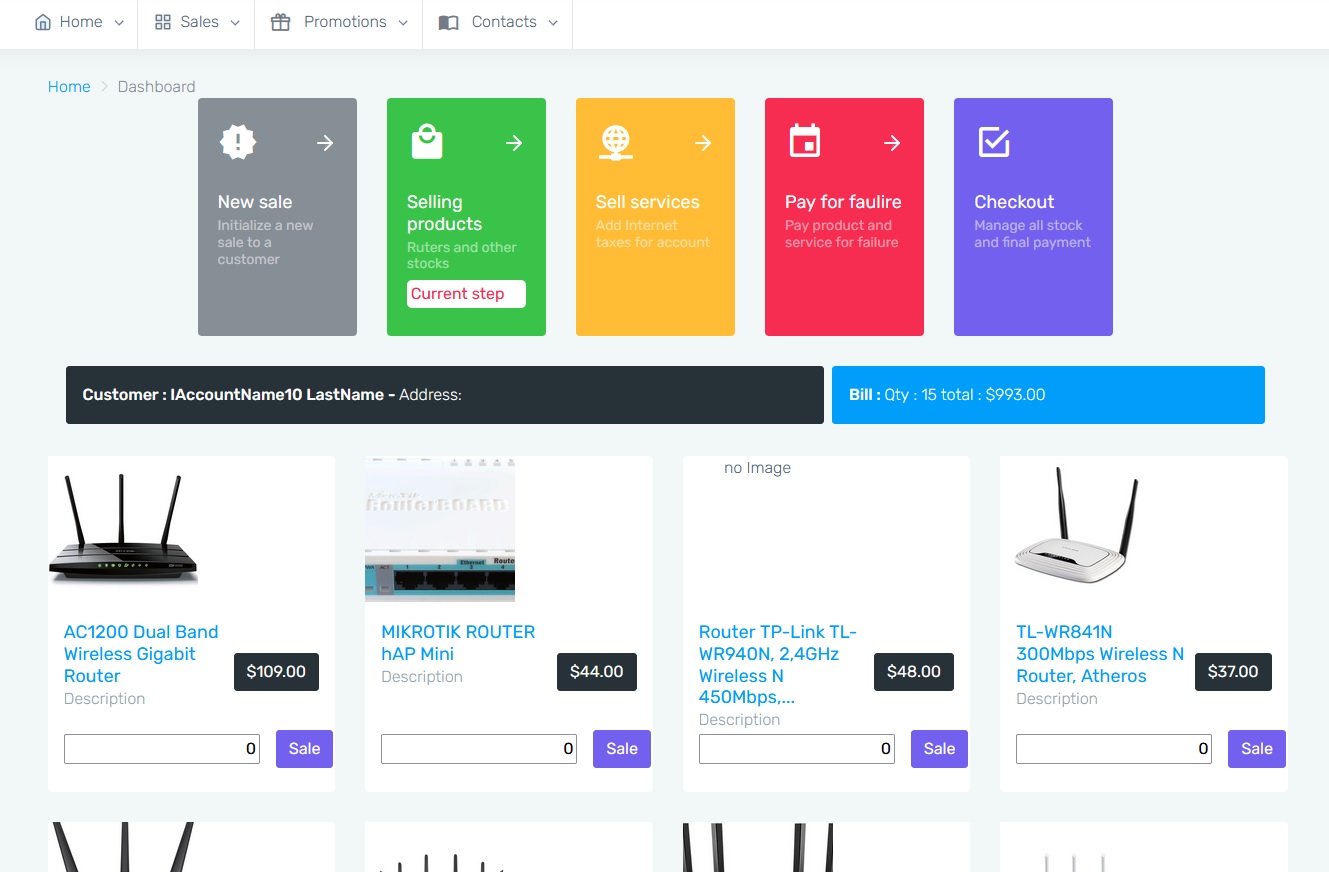Click the white TL-WR841N router thumbnail image
1329x872 pixels.
pyautogui.click(x=1076, y=525)
